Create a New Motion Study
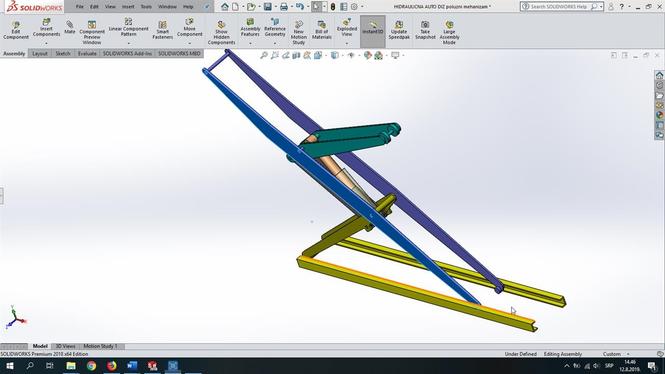Image resolution: width=665 pixels, height=374 pixels. coord(299,32)
